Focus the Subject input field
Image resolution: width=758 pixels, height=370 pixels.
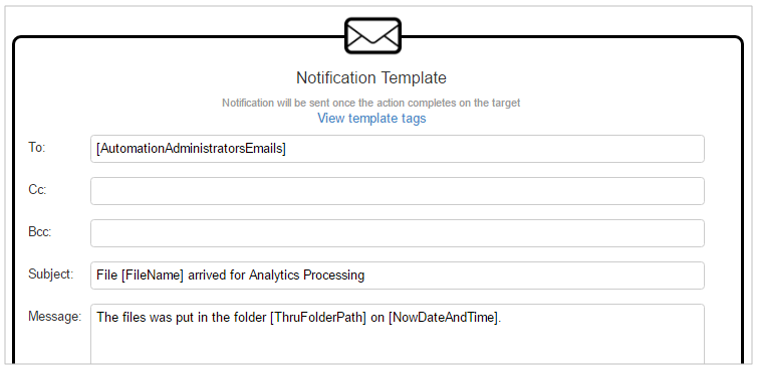pyautogui.click(x=397, y=276)
